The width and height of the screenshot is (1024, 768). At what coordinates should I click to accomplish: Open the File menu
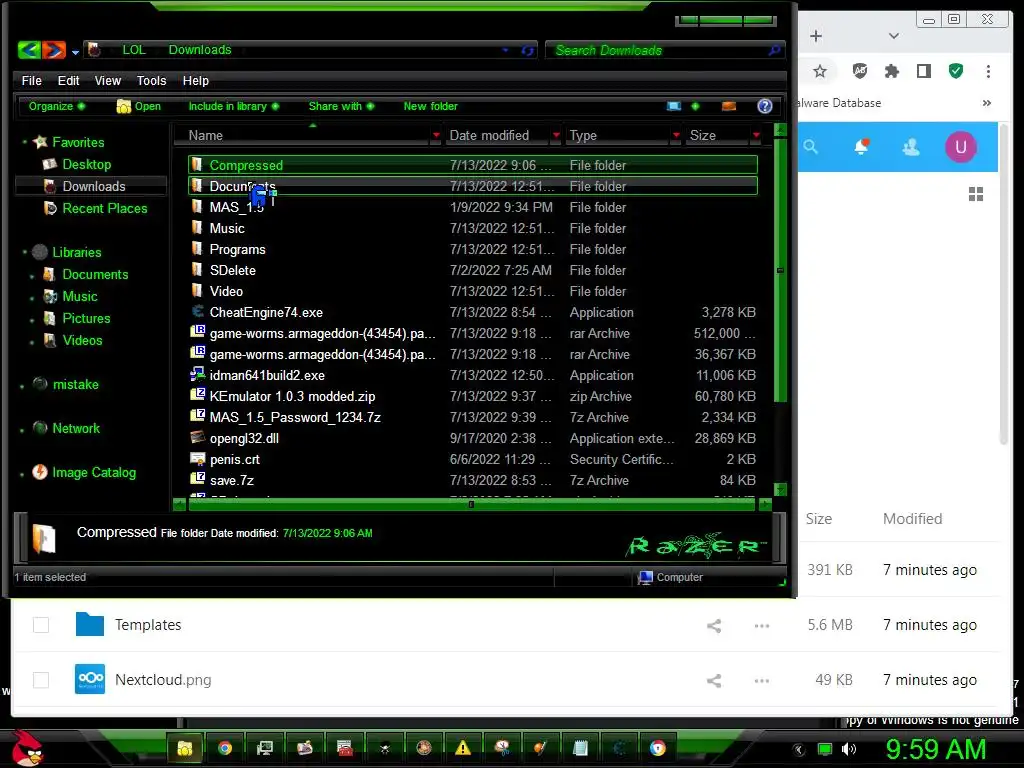[x=31, y=80]
